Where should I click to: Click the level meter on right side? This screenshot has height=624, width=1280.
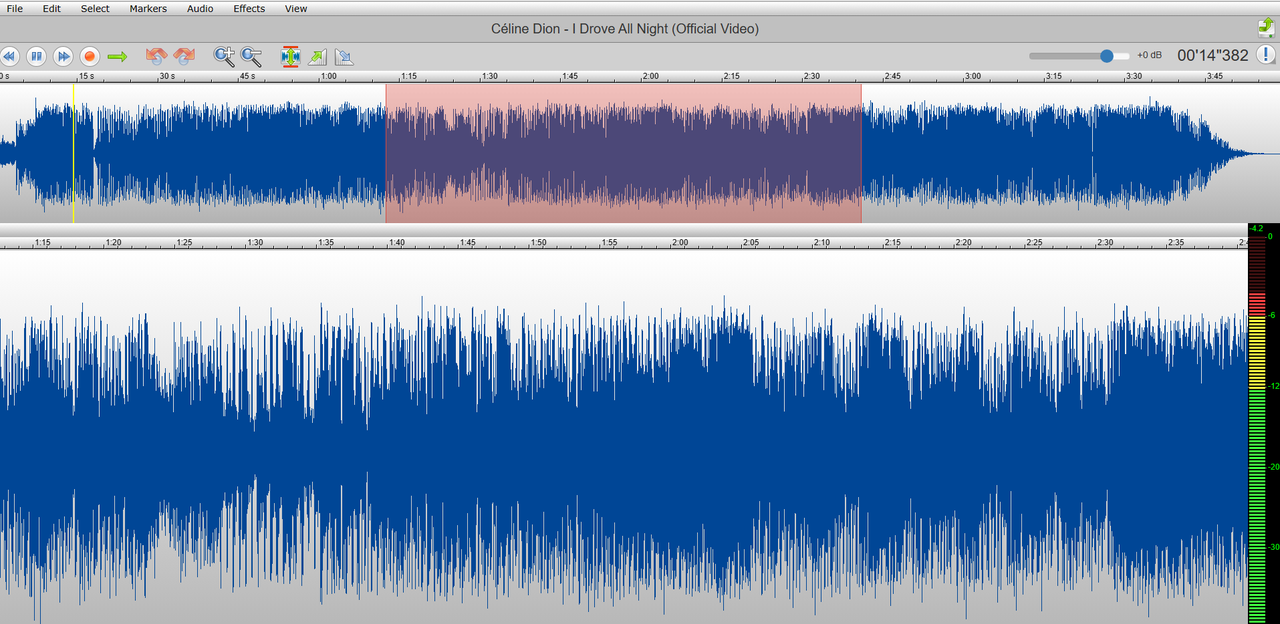1263,425
